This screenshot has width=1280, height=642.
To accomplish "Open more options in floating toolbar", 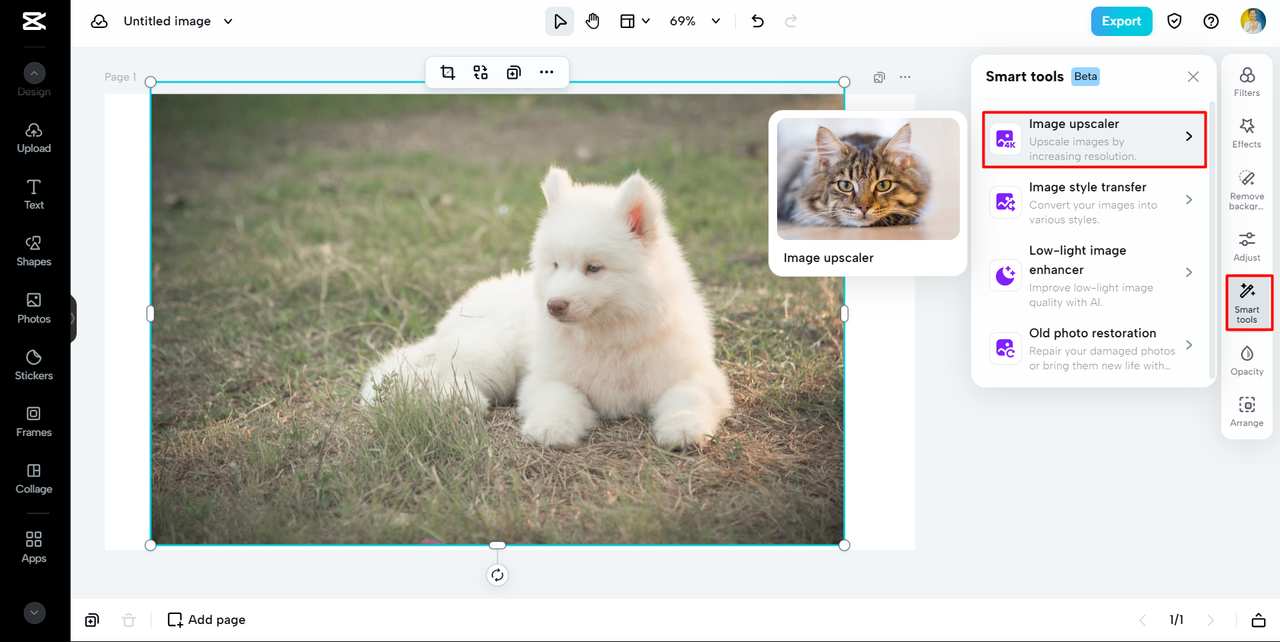I will tap(546, 72).
